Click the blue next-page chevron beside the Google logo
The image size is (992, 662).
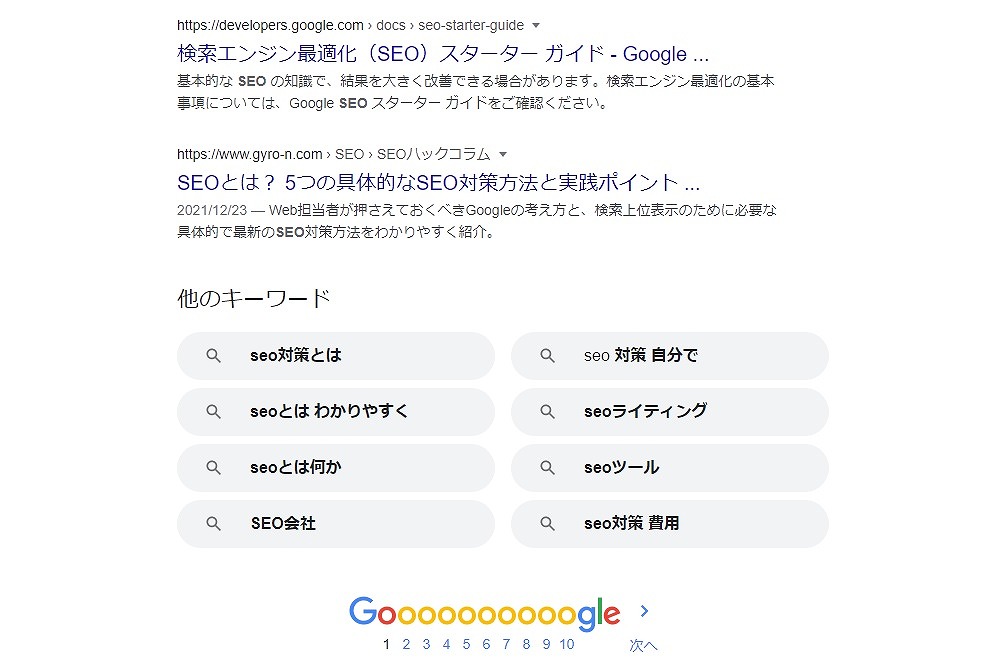644,611
